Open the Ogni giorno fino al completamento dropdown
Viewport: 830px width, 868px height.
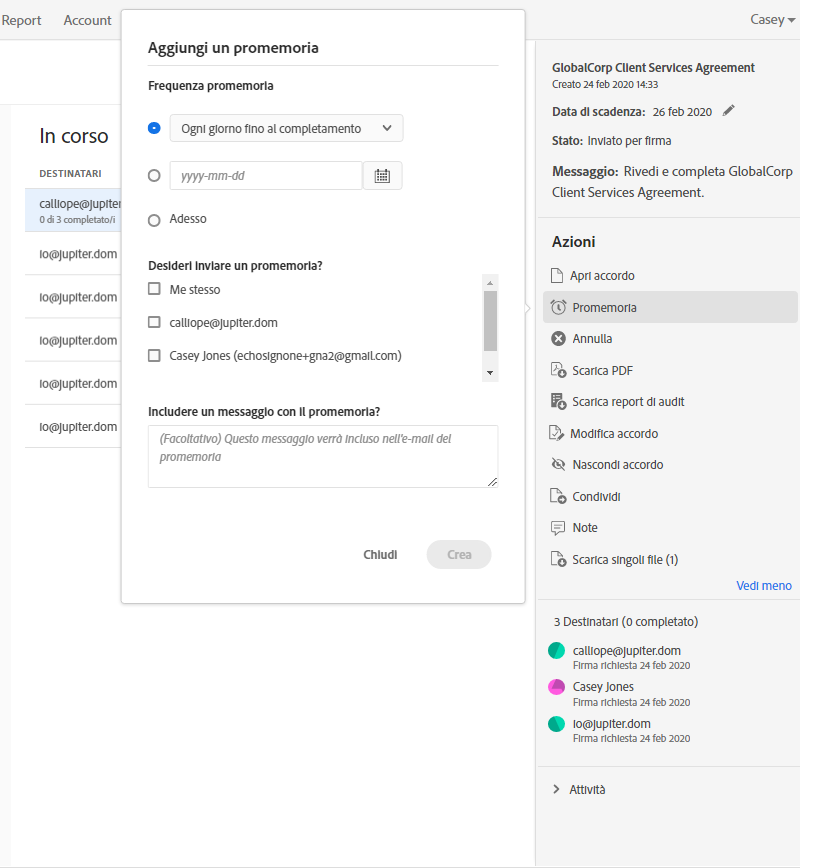click(x=286, y=128)
